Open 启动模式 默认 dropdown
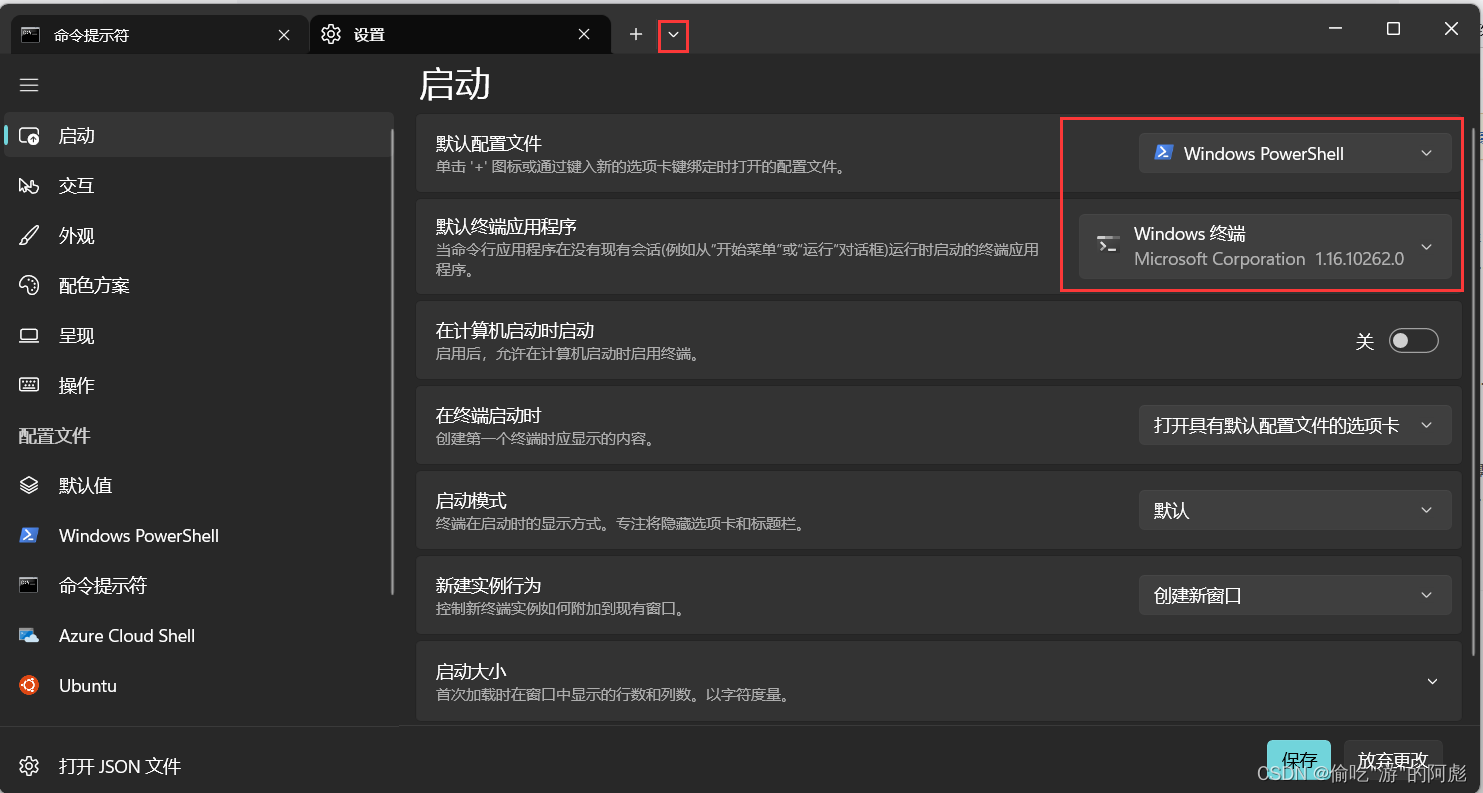This screenshot has height=793, width=1483. (1295, 510)
